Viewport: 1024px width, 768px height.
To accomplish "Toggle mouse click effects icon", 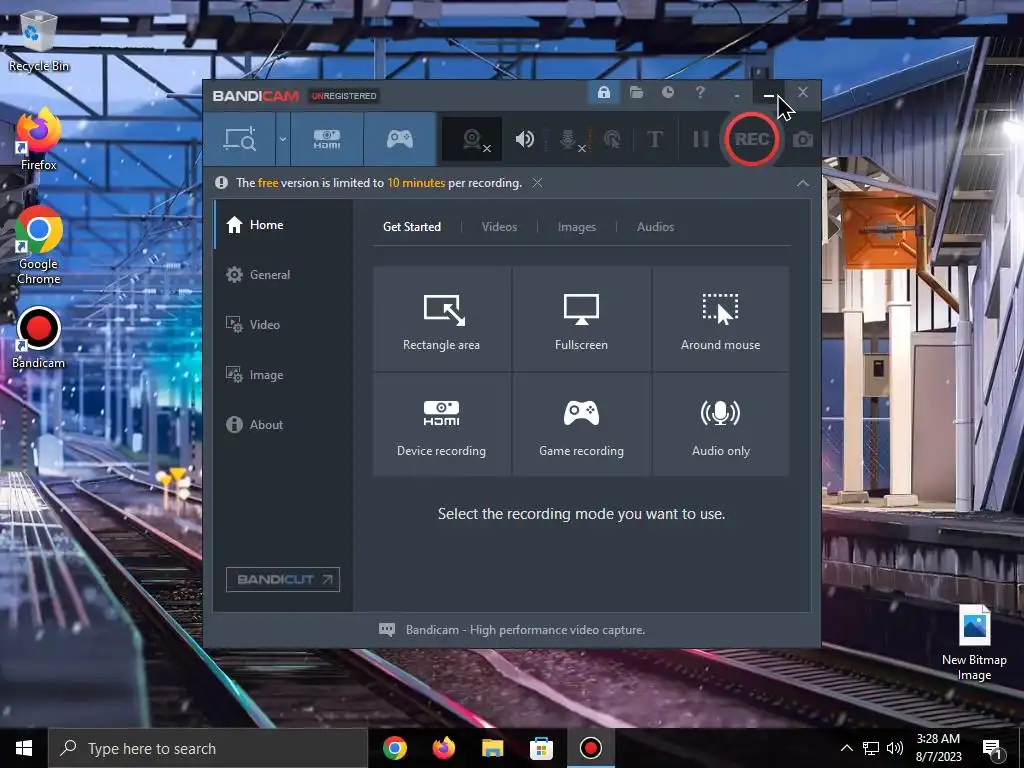I will (612, 139).
